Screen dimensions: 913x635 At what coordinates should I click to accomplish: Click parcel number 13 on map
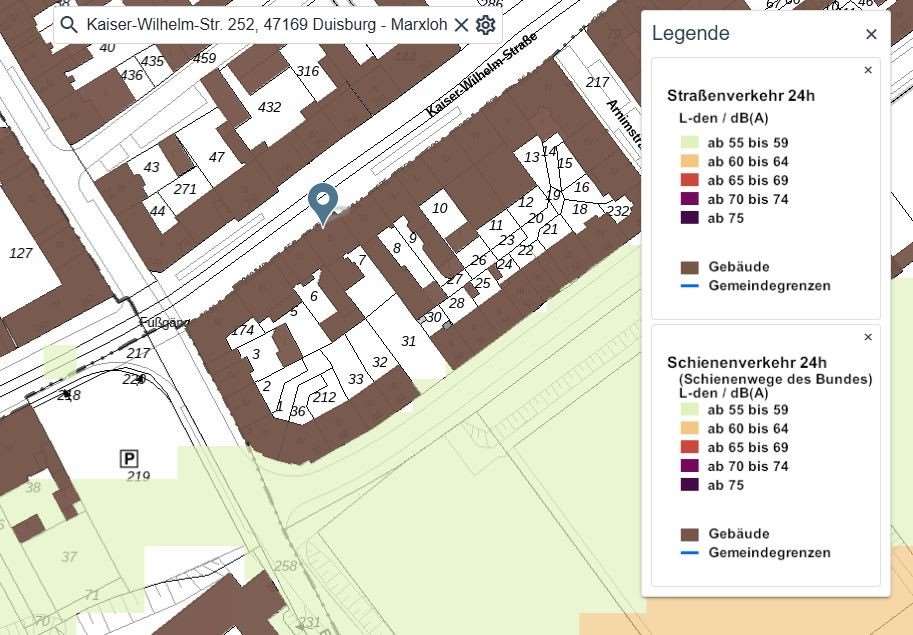pyautogui.click(x=532, y=157)
